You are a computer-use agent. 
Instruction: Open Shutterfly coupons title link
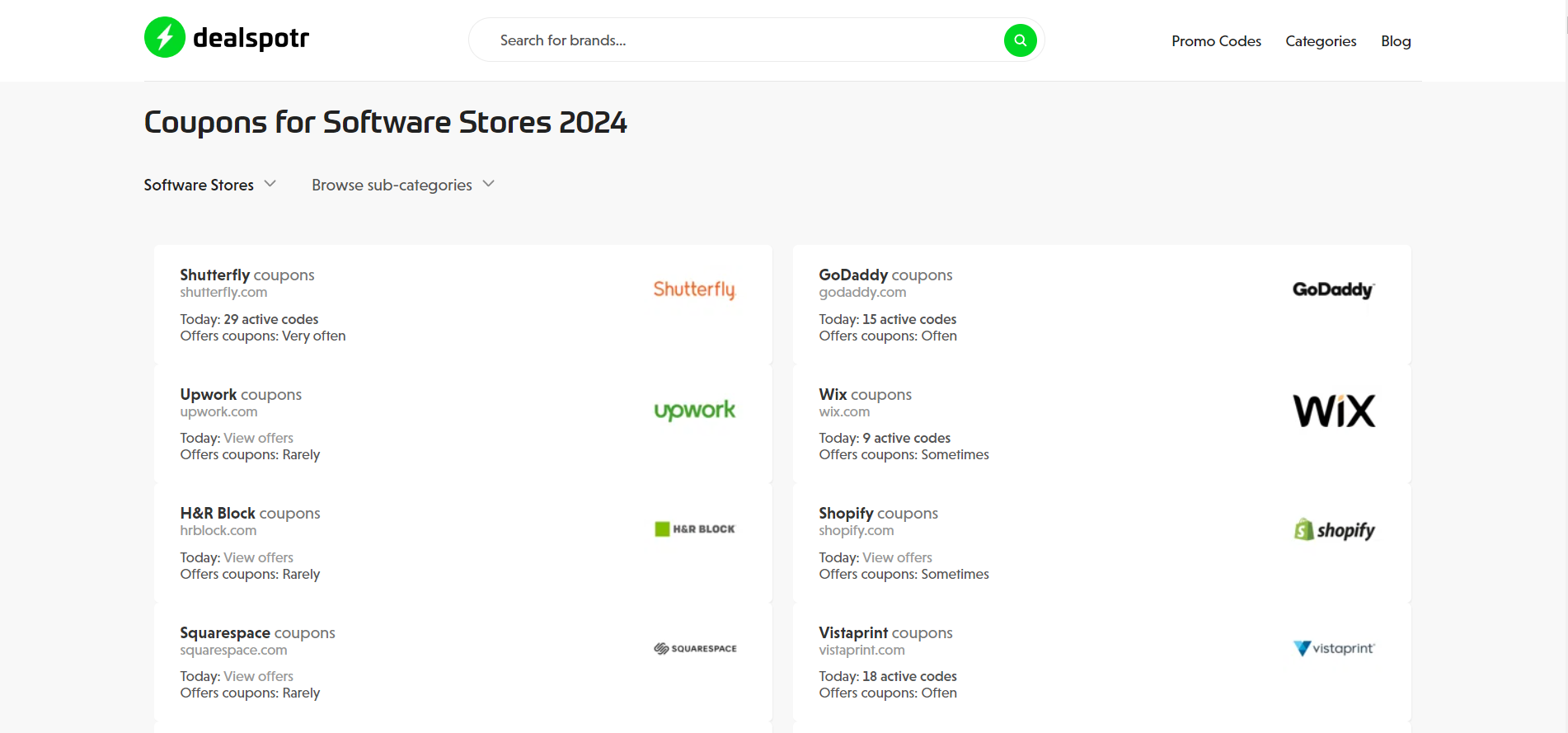point(247,275)
